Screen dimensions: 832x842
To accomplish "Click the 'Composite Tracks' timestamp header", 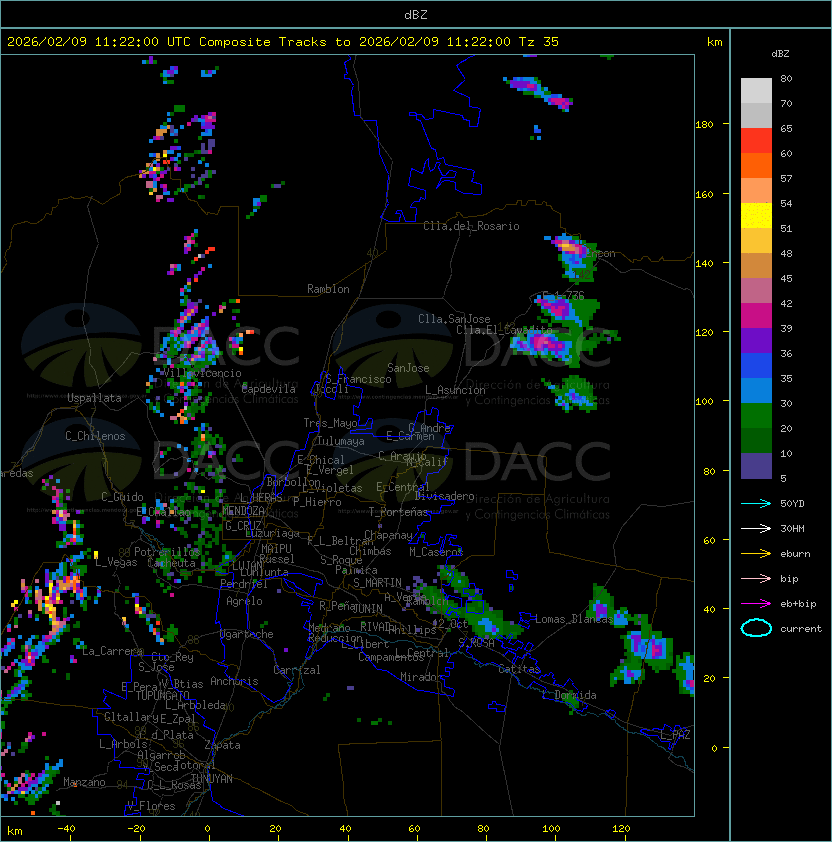I will (x=283, y=42).
